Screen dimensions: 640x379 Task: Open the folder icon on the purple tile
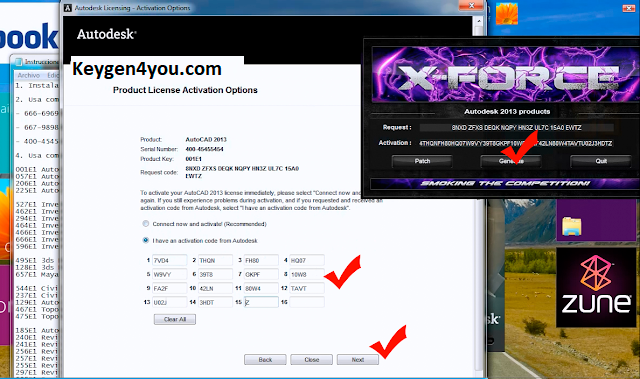tap(571, 226)
